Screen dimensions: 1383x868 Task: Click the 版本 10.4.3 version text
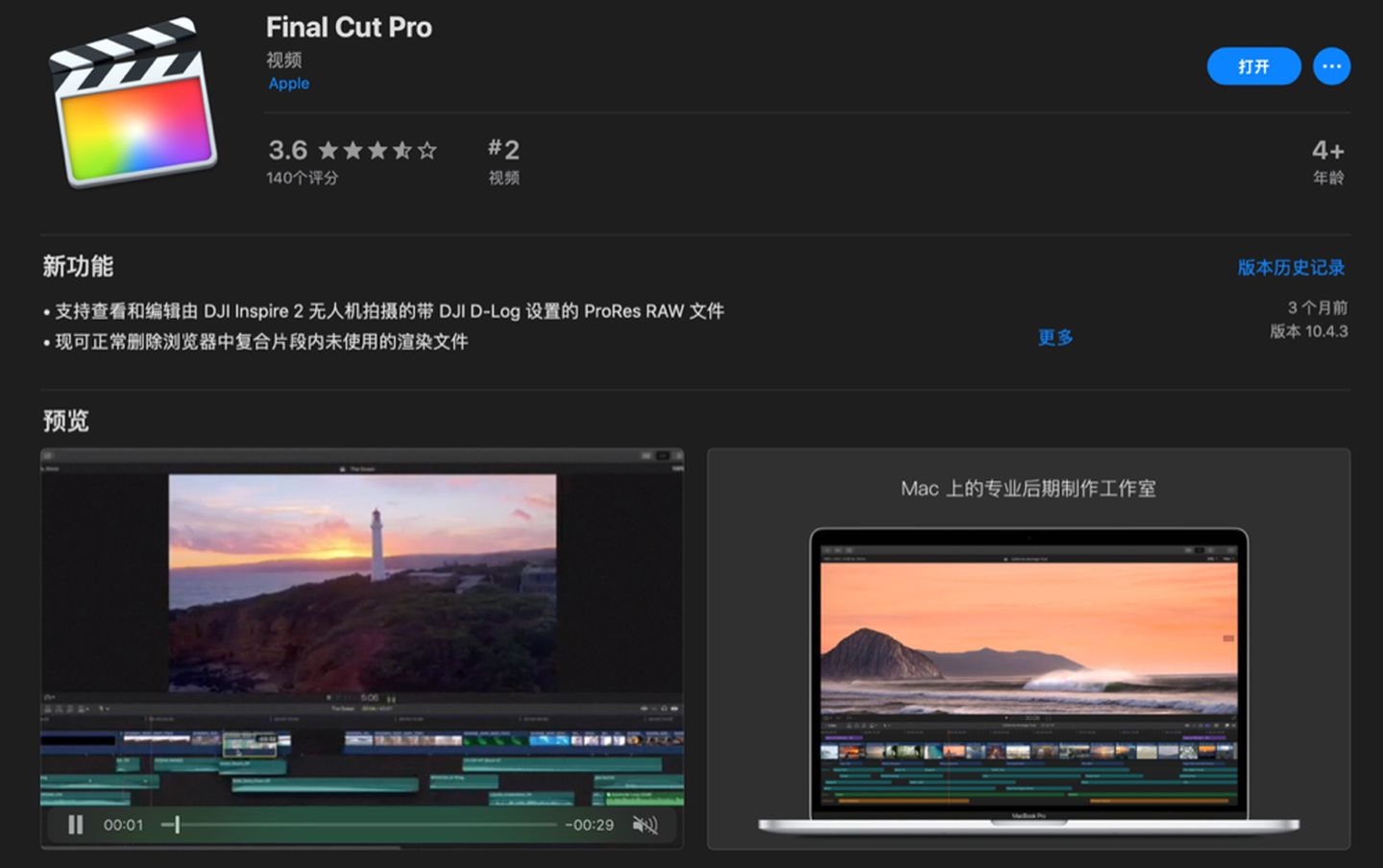1309,331
